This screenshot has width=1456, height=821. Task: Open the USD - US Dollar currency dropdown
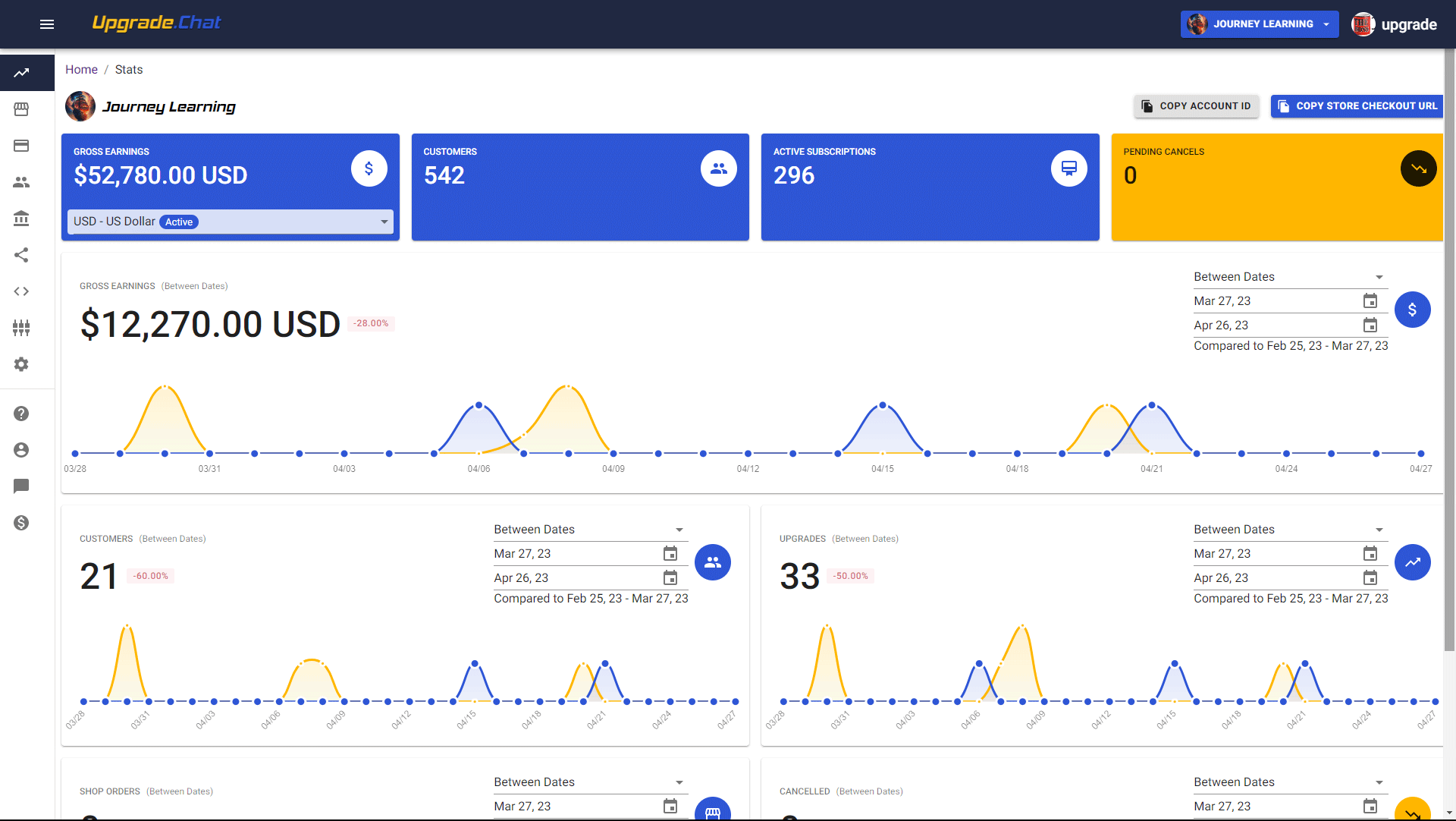click(231, 222)
